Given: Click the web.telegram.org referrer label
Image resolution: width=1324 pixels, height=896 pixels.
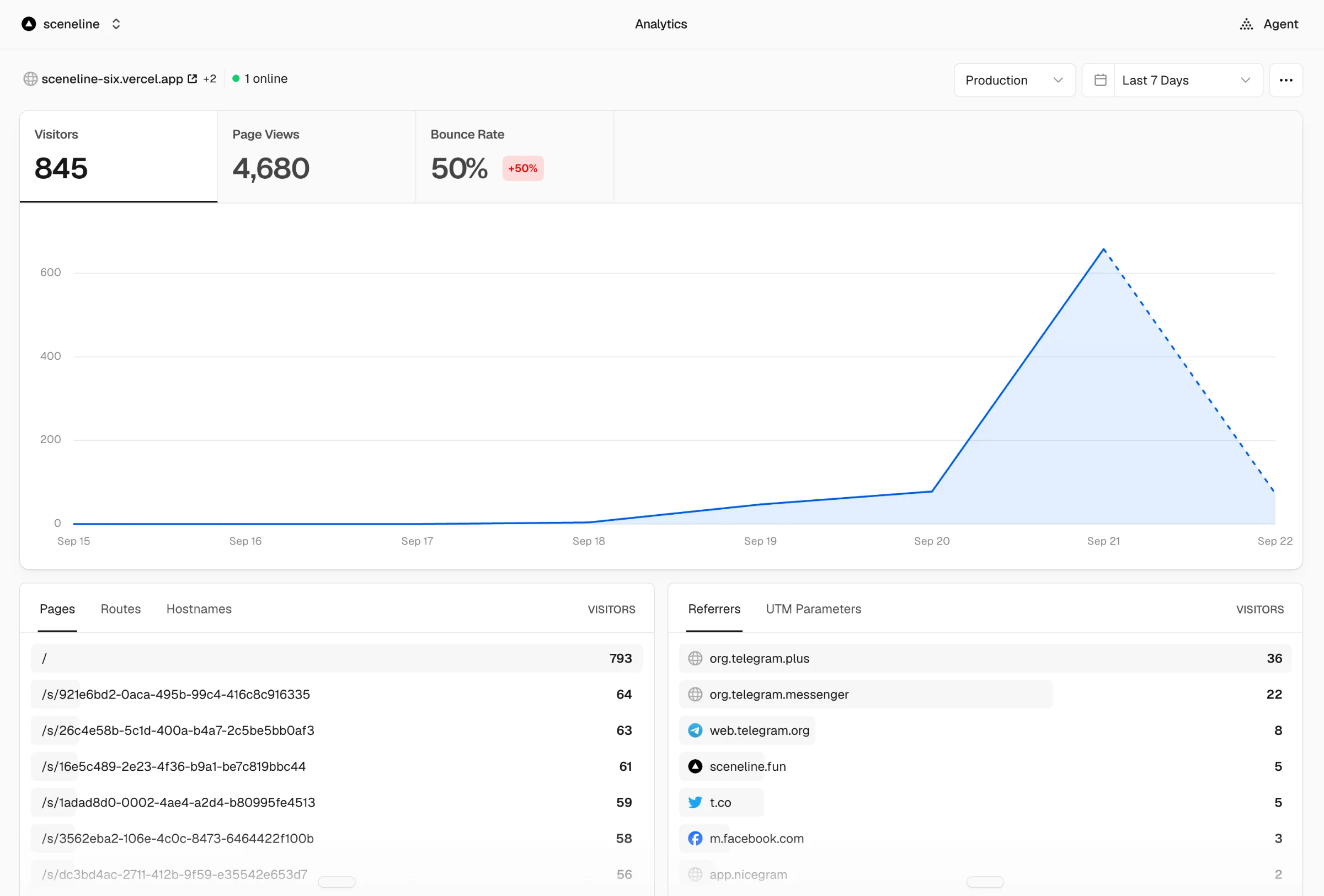Looking at the screenshot, I should pos(760,730).
